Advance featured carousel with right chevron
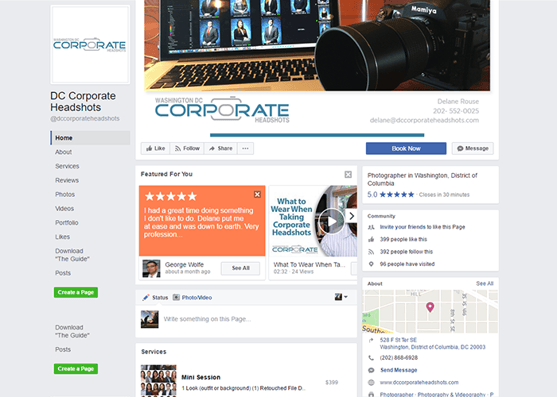 pos(351,216)
